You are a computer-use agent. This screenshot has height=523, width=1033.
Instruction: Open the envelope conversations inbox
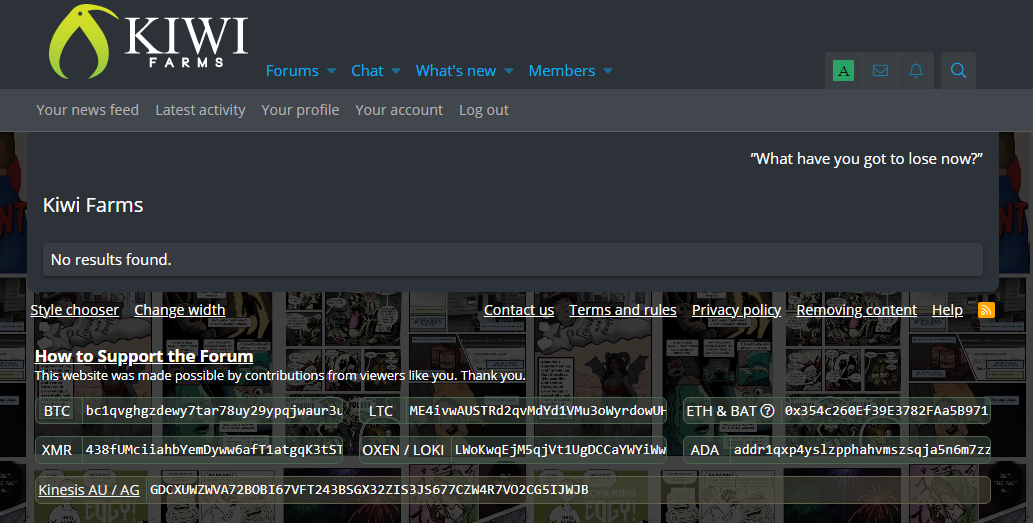(x=880, y=71)
